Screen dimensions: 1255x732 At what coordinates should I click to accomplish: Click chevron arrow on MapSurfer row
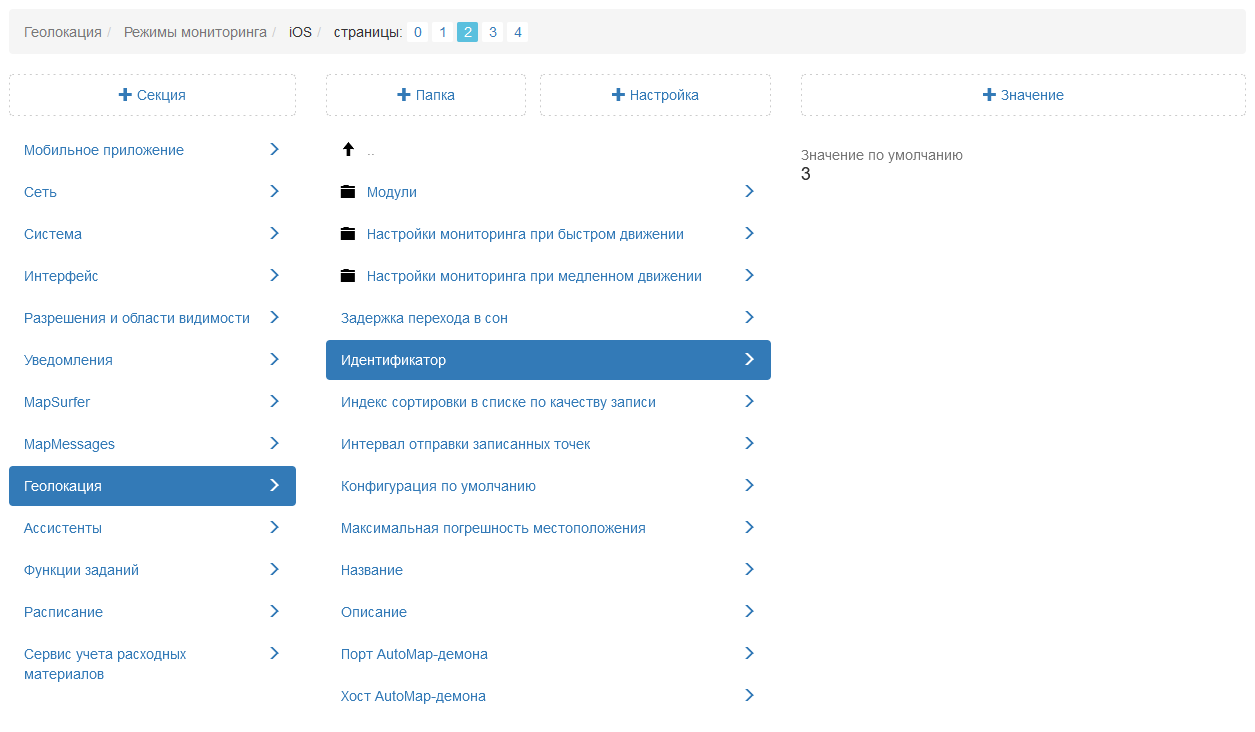pos(274,401)
